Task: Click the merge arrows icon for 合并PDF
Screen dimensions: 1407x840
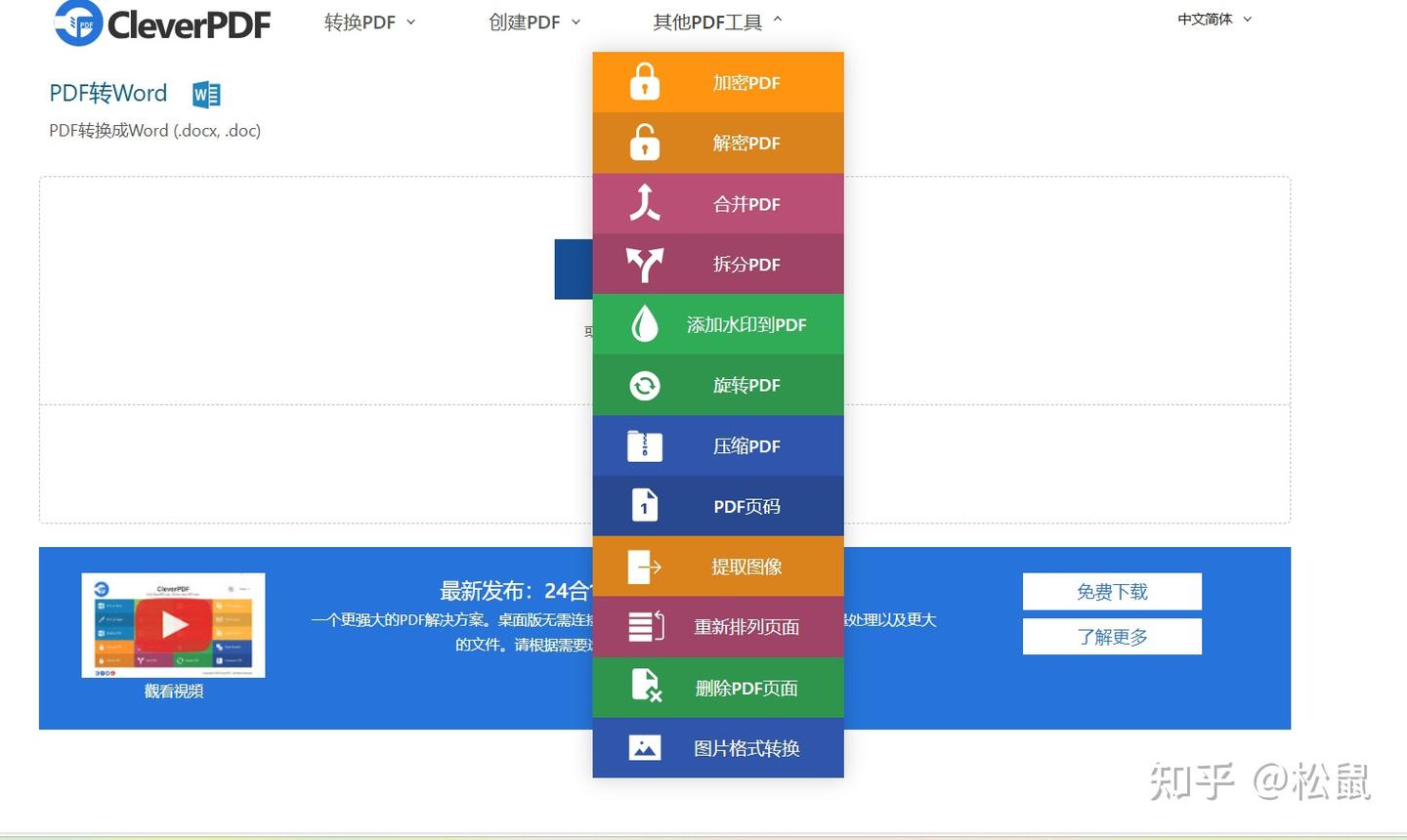Action: pos(645,203)
